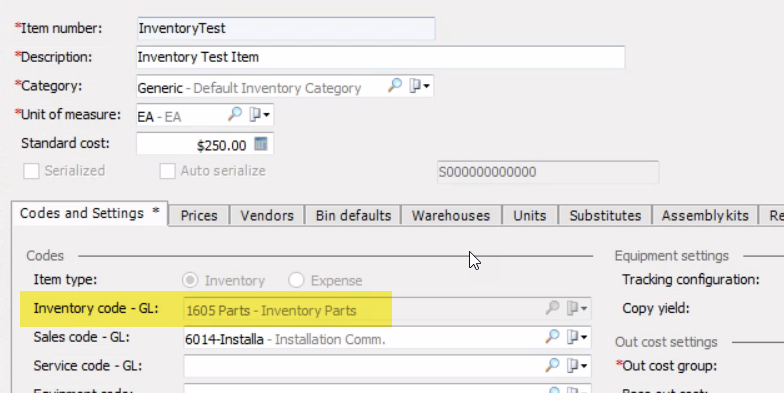Click Inventory code - GL lookup magnifier

point(552,308)
